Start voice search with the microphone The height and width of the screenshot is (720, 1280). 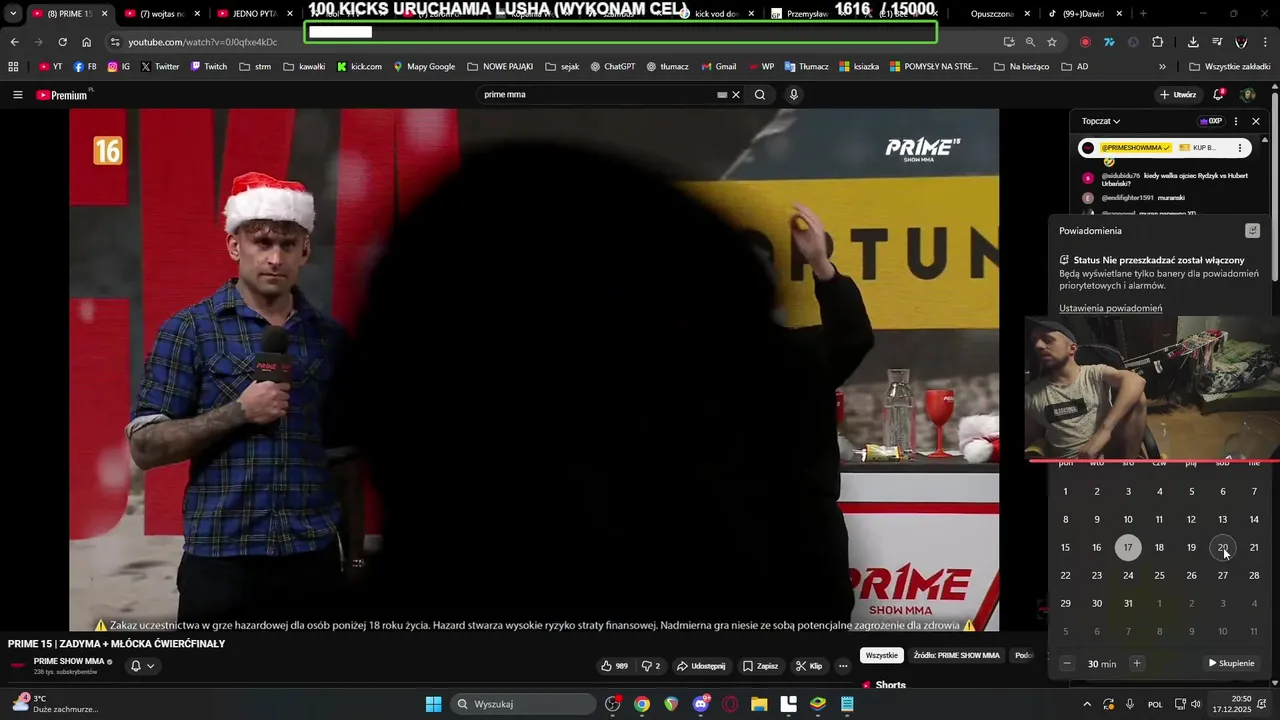[x=794, y=95]
